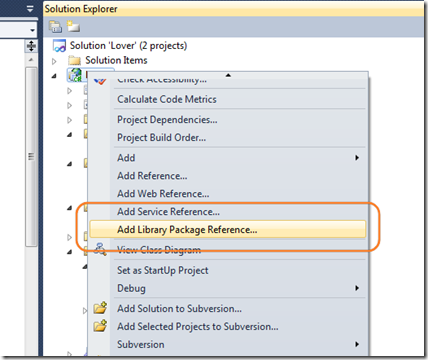
Task: Click the Add Solution to Subversion folder icon
Action: 100,308
